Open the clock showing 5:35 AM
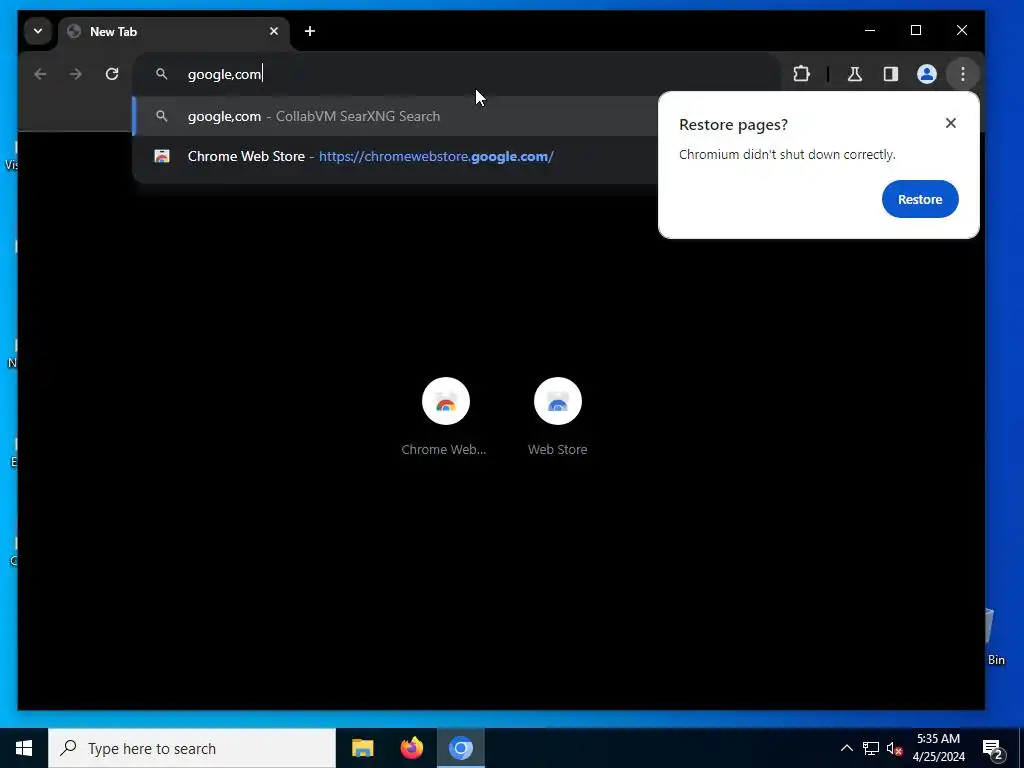Screen dimensions: 1024x768 938,748
